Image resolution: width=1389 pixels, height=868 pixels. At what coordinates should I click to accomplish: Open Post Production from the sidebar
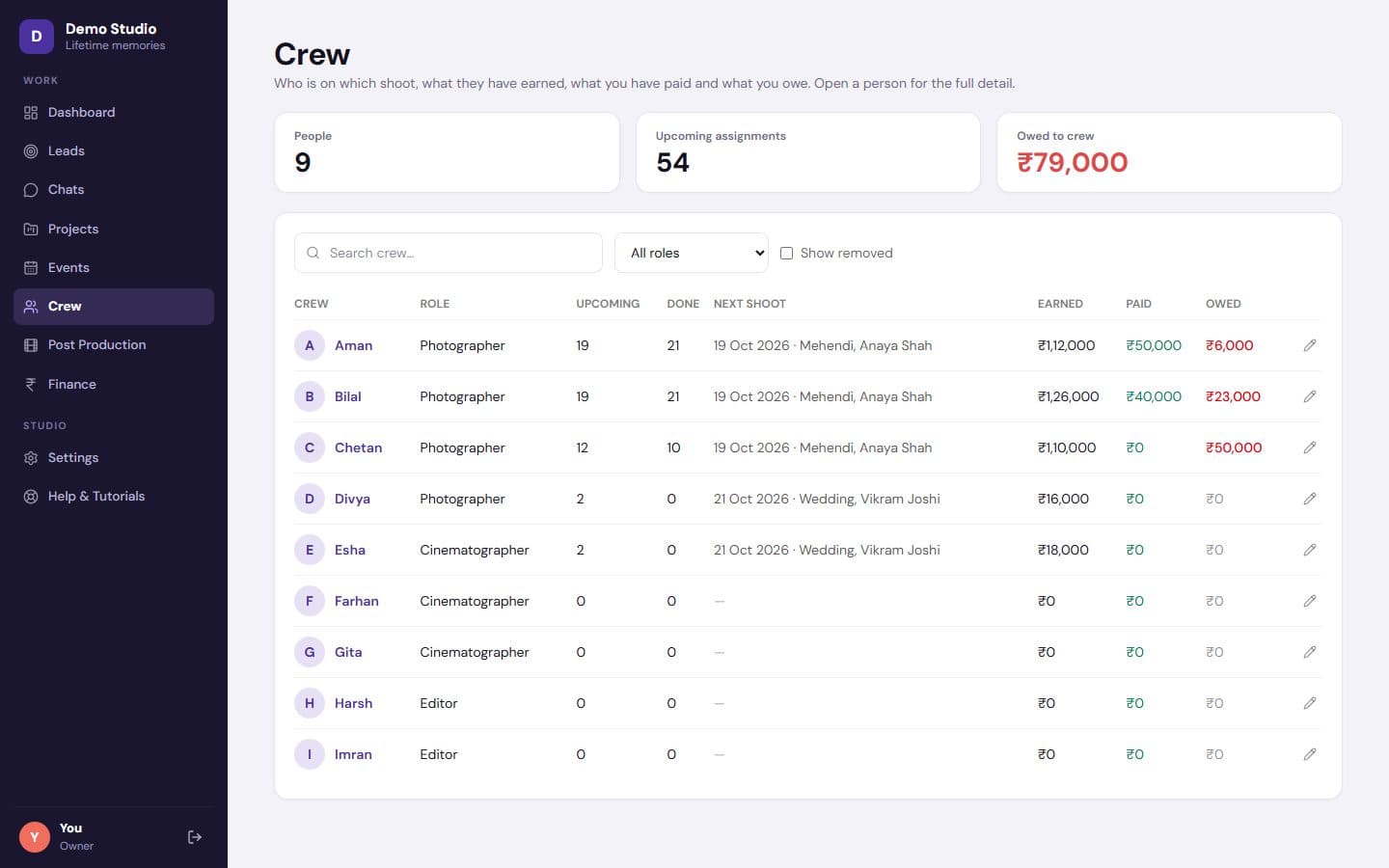point(114,345)
